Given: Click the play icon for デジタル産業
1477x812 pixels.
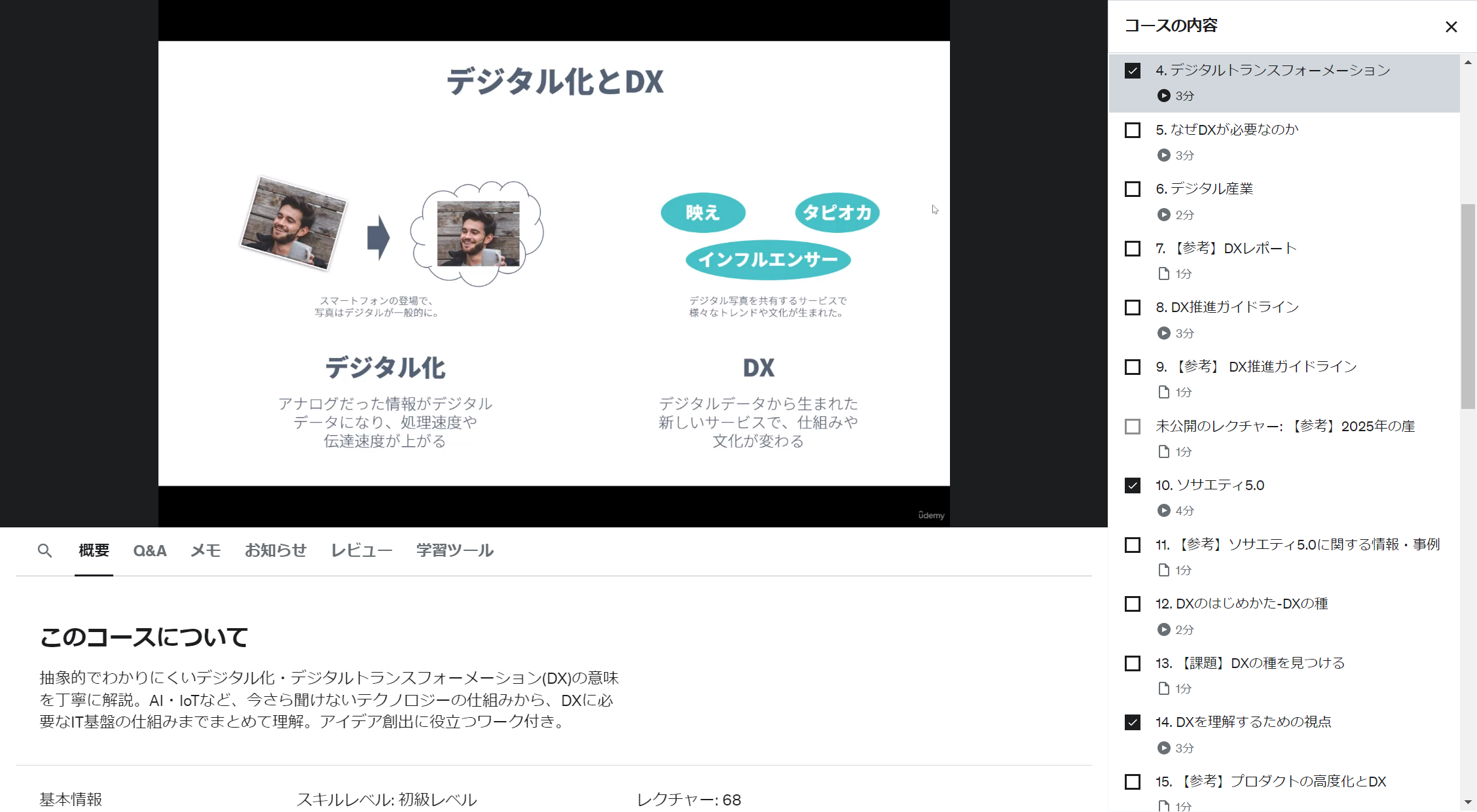Looking at the screenshot, I should [x=1164, y=215].
